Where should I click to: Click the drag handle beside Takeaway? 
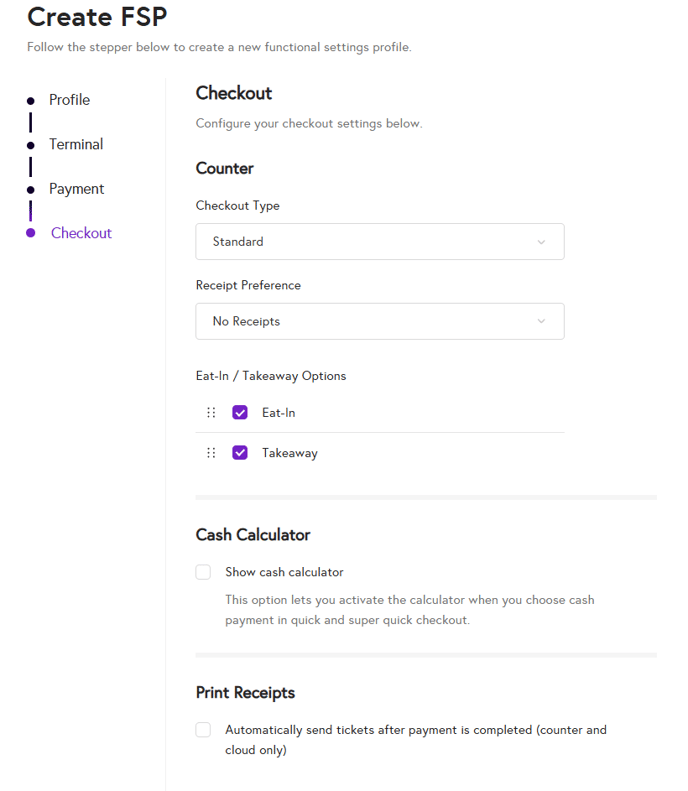(211, 453)
